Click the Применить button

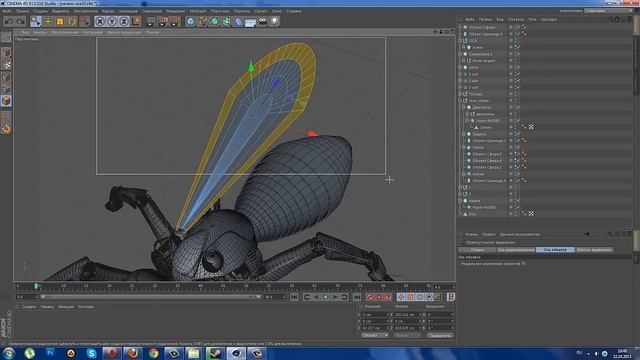point(440,335)
